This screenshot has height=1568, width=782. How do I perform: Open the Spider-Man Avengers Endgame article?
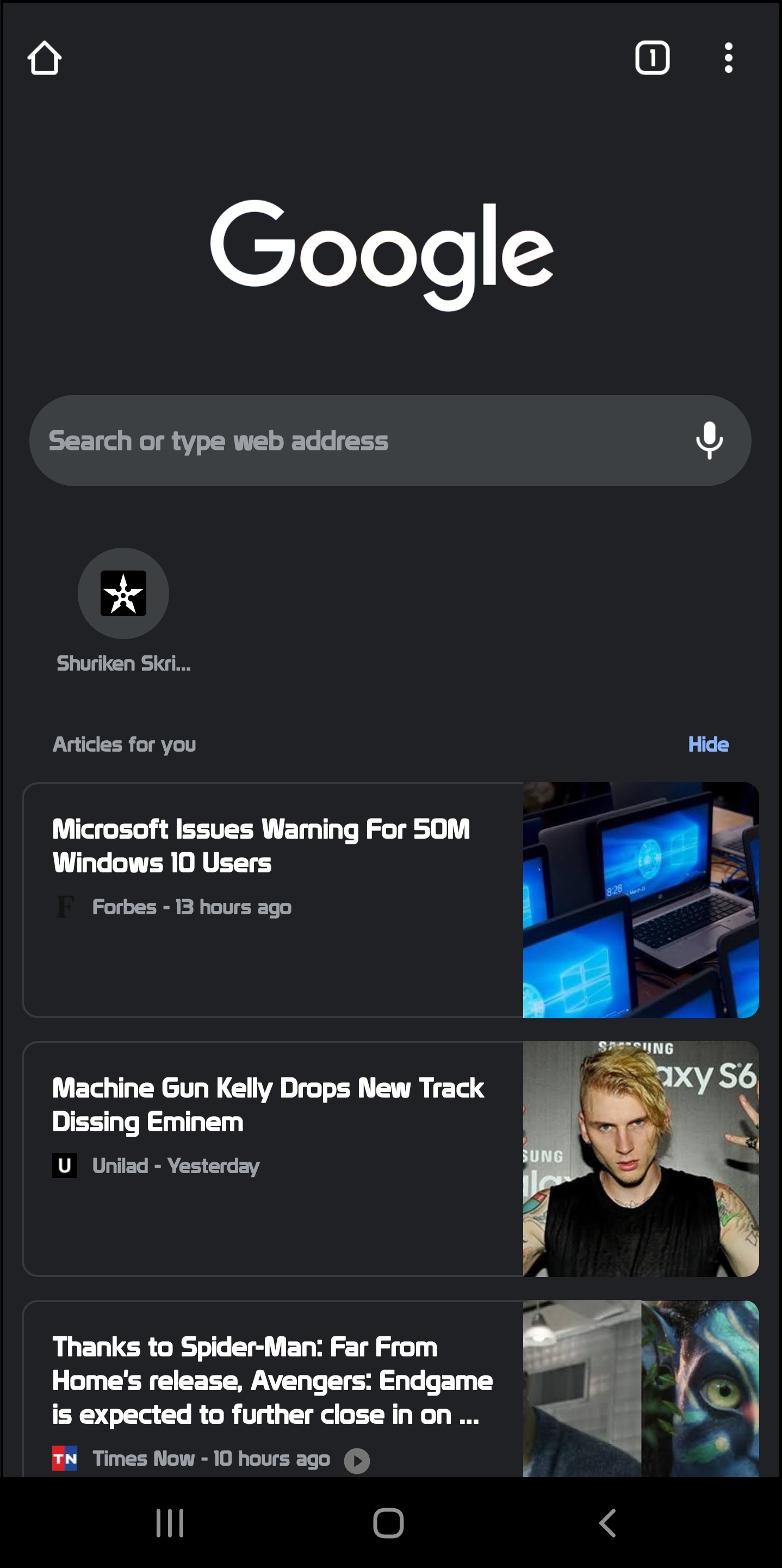pos(272,1380)
